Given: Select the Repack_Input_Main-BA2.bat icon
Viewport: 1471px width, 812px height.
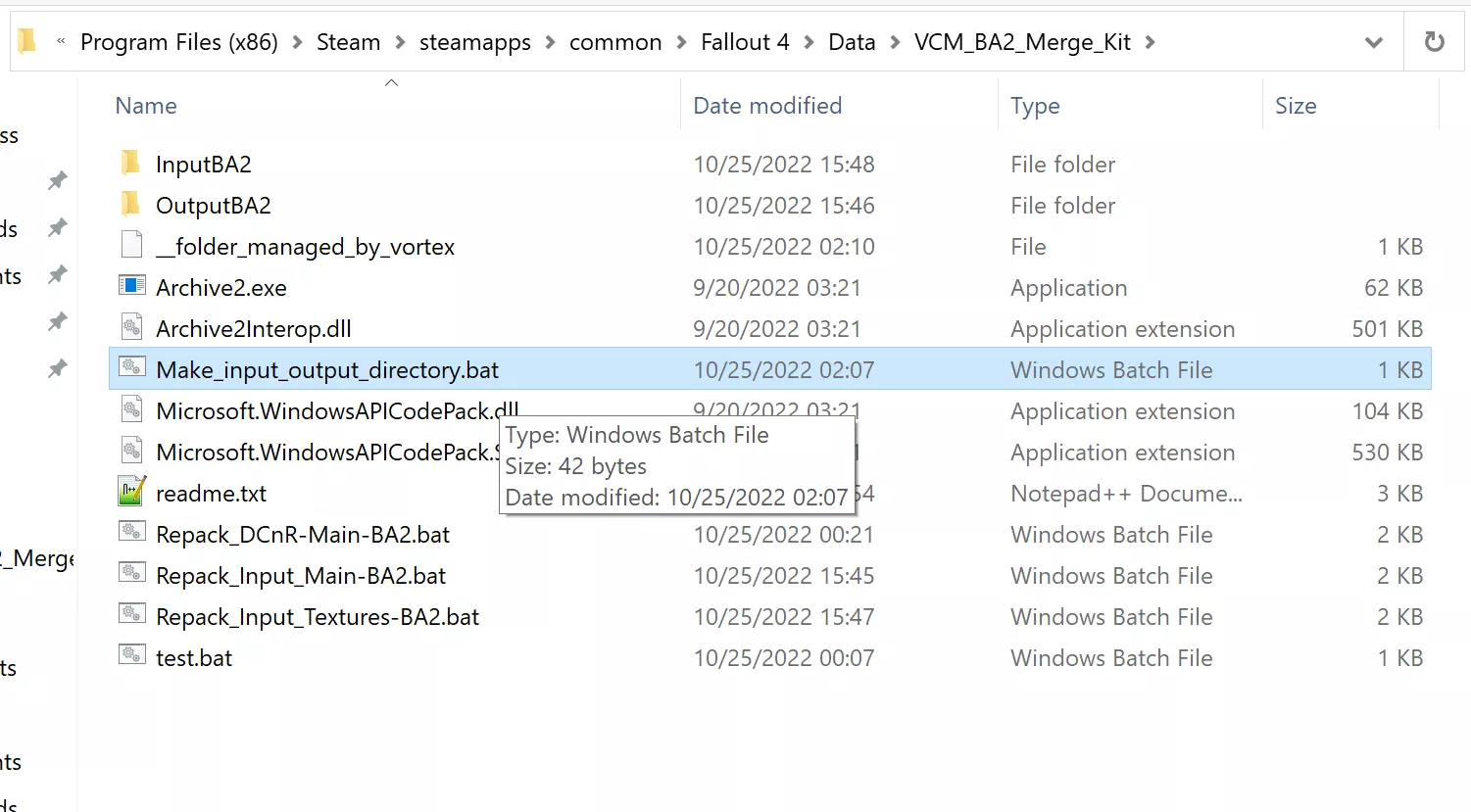Looking at the screenshot, I should [x=131, y=574].
